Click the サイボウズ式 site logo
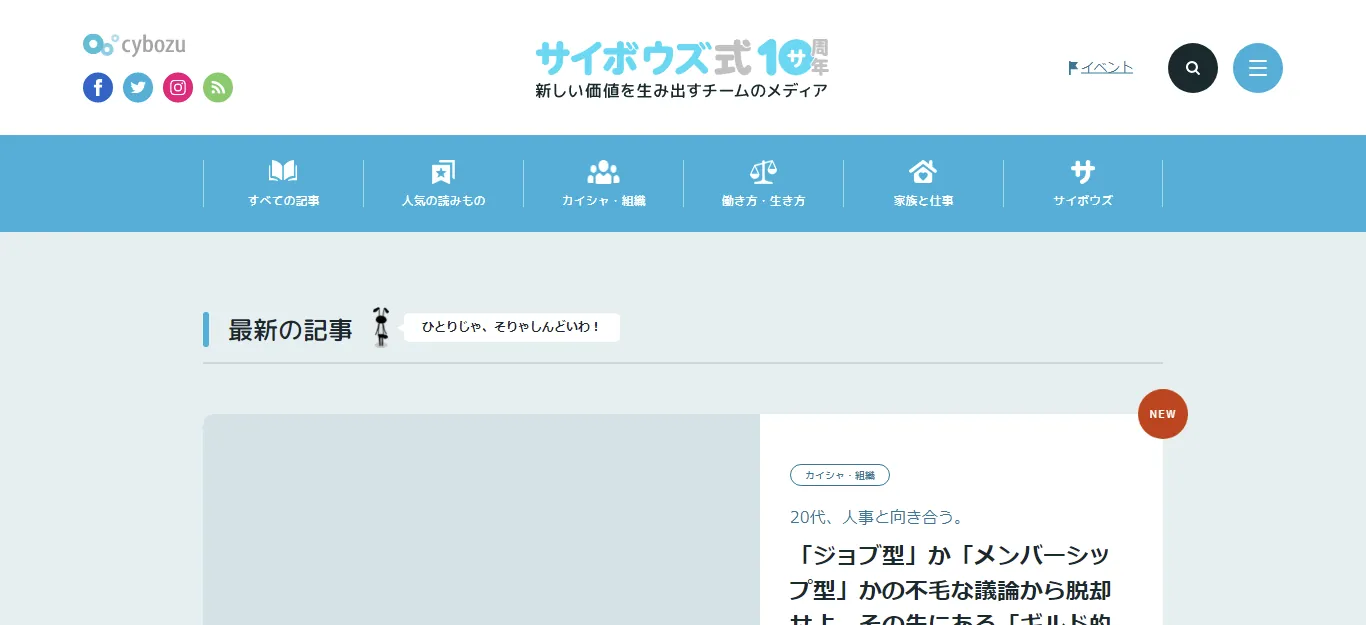Image resolution: width=1366 pixels, height=625 pixels. point(682,57)
